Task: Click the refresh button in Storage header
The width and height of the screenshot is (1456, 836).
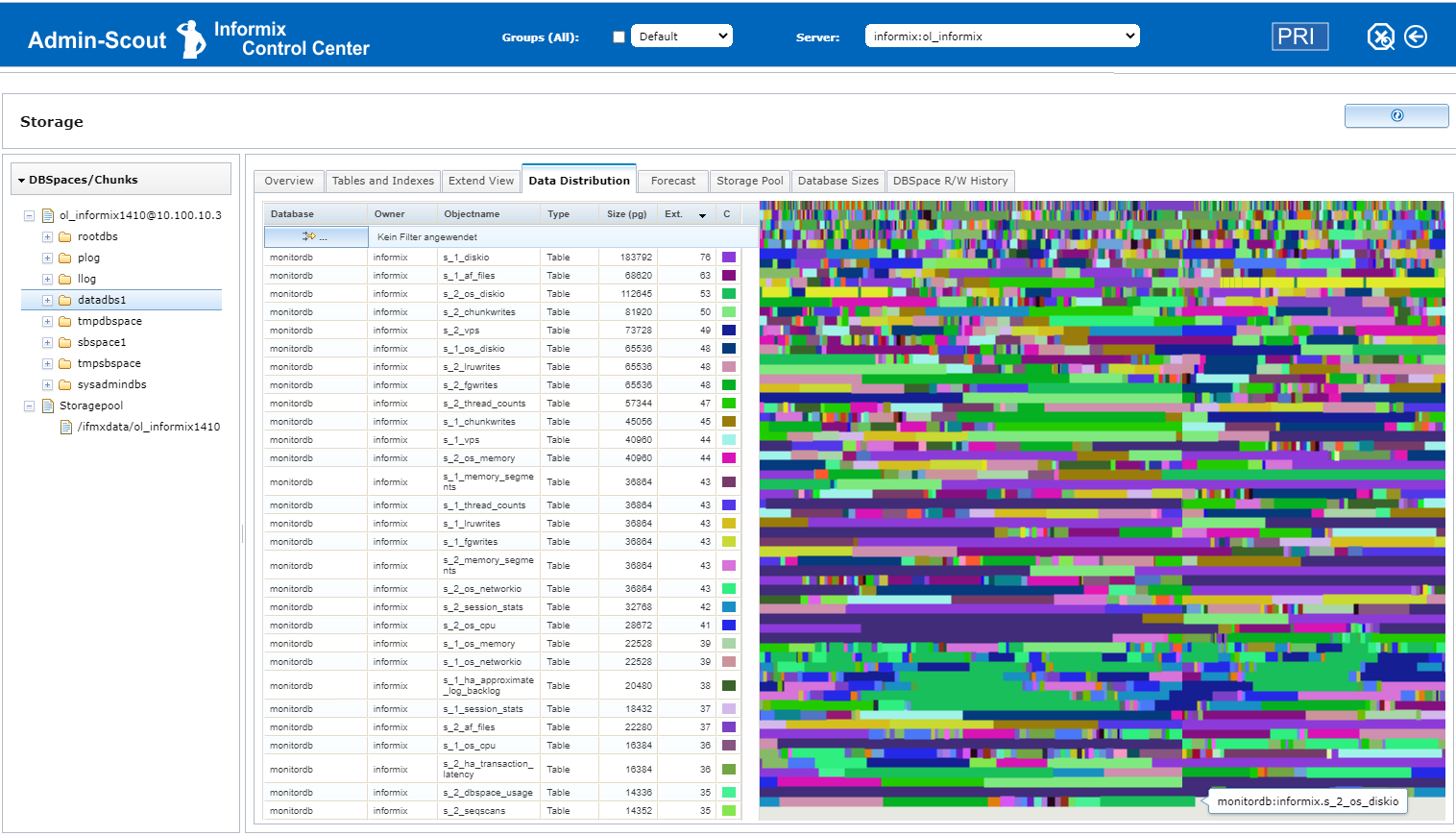Action: coord(1396,115)
